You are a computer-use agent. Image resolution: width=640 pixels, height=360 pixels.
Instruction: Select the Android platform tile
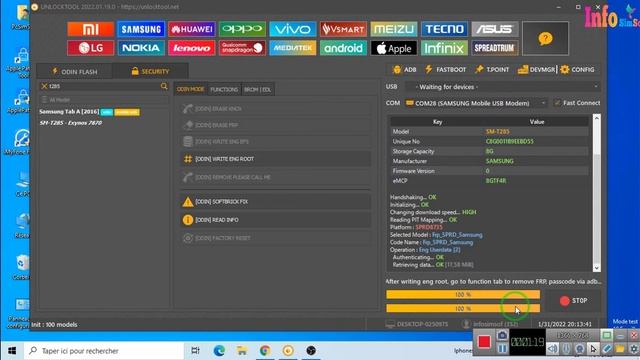tap(343, 48)
